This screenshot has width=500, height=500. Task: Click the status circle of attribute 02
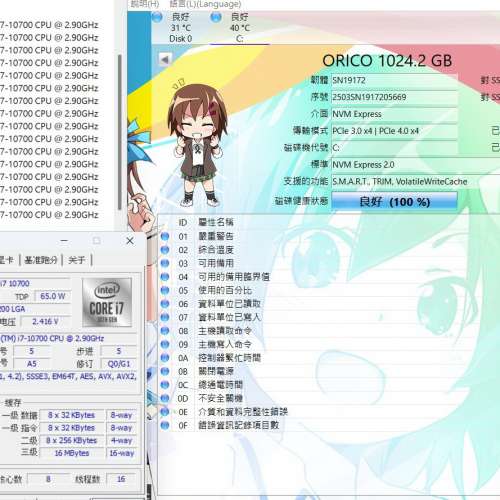165,250
